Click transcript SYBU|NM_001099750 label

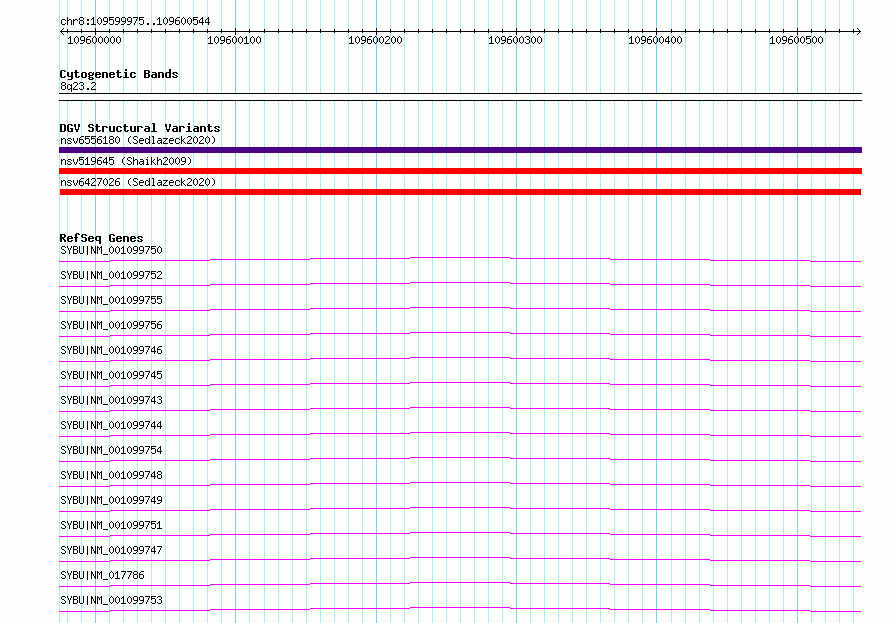111,250
